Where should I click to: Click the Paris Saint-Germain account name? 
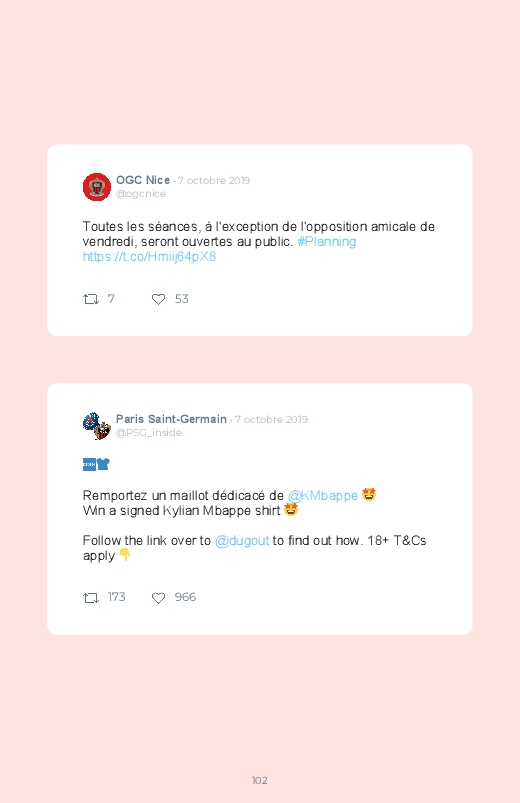coord(171,419)
